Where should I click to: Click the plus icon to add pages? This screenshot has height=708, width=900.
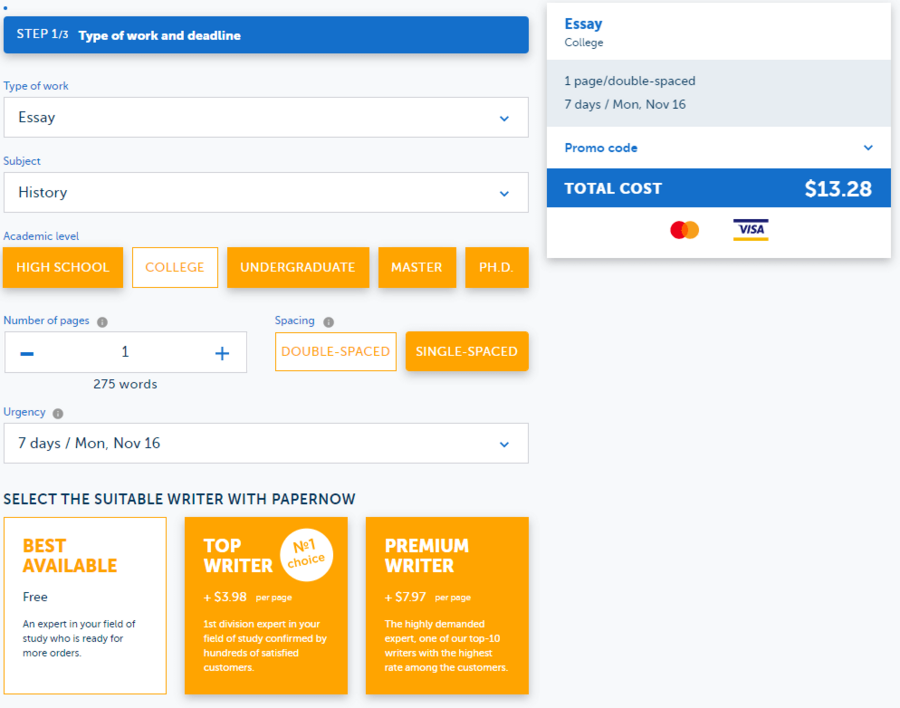pyautogui.click(x=222, y=353)
